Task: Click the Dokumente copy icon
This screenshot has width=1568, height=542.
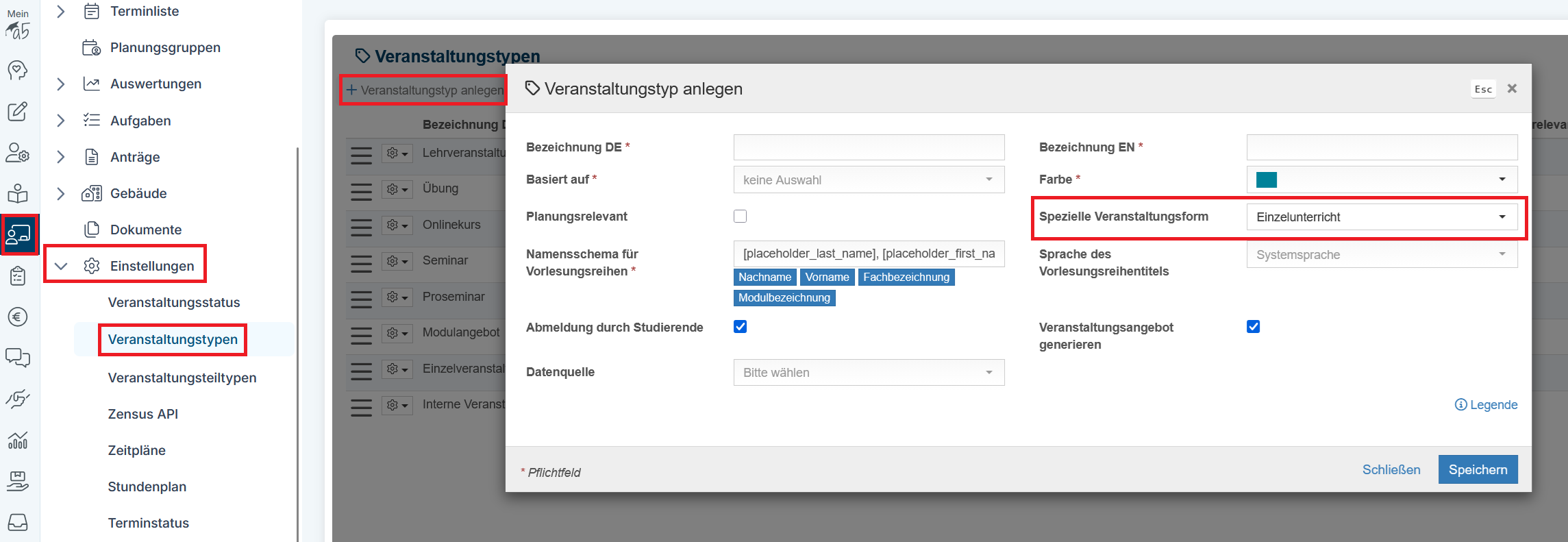Action: click(x=91, y=230)
